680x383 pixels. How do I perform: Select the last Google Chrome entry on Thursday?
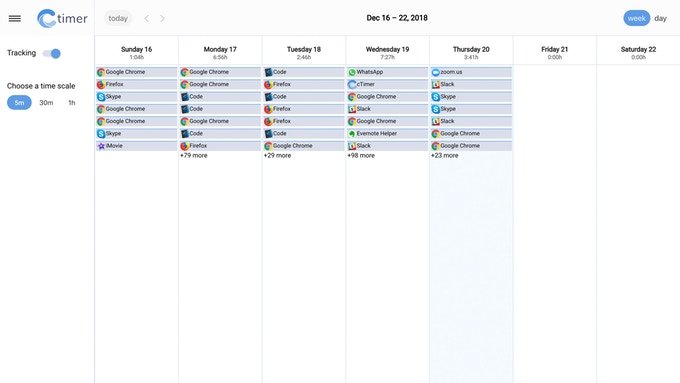point(471,146)
